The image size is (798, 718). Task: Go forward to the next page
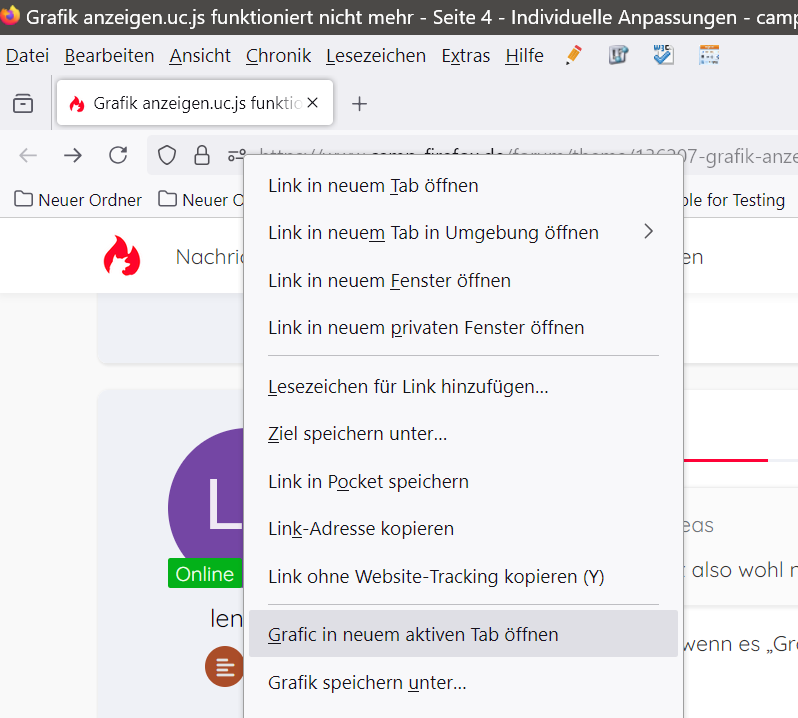click(73, 155)
